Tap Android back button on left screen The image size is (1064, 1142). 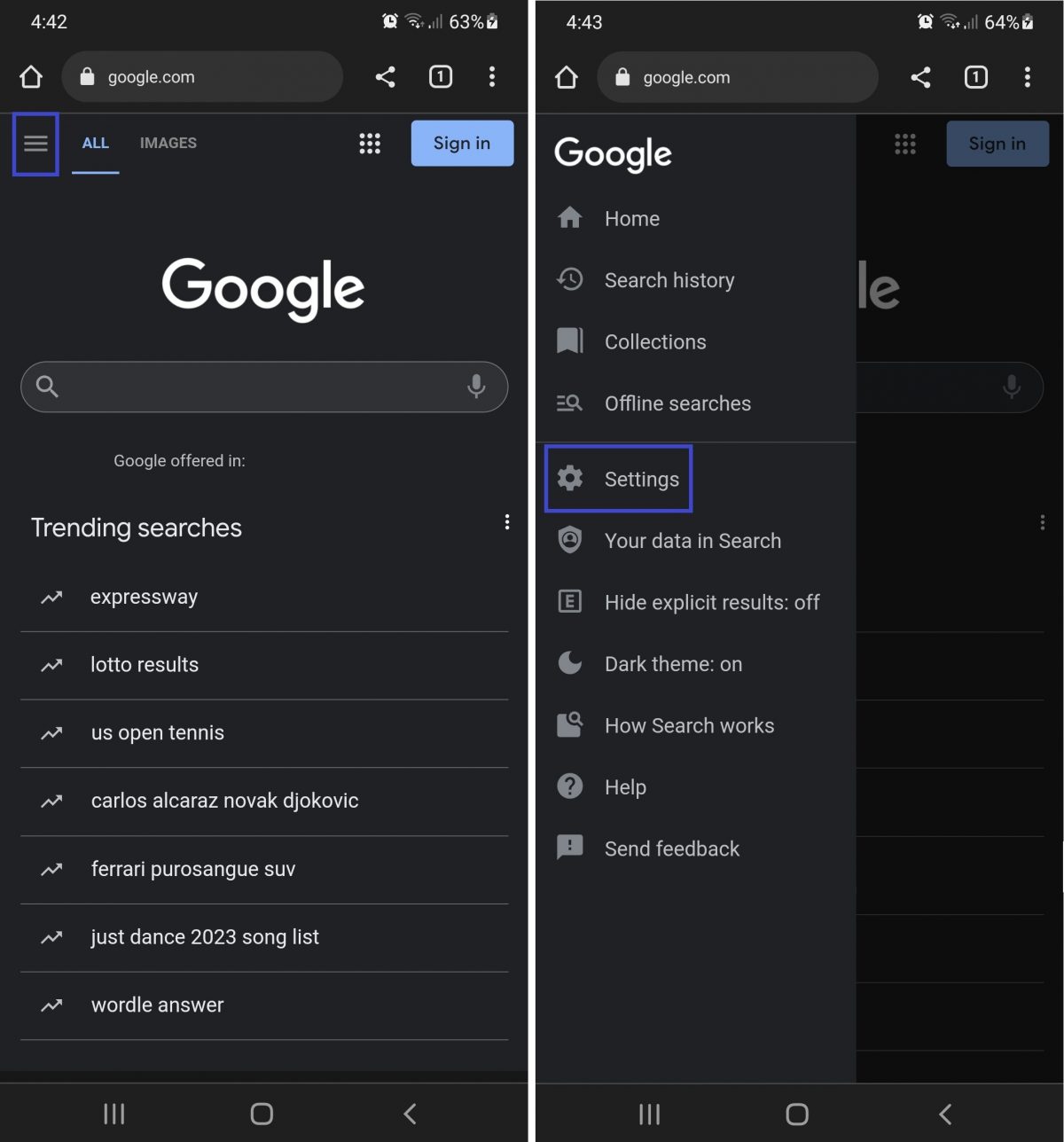point(410,1114)
